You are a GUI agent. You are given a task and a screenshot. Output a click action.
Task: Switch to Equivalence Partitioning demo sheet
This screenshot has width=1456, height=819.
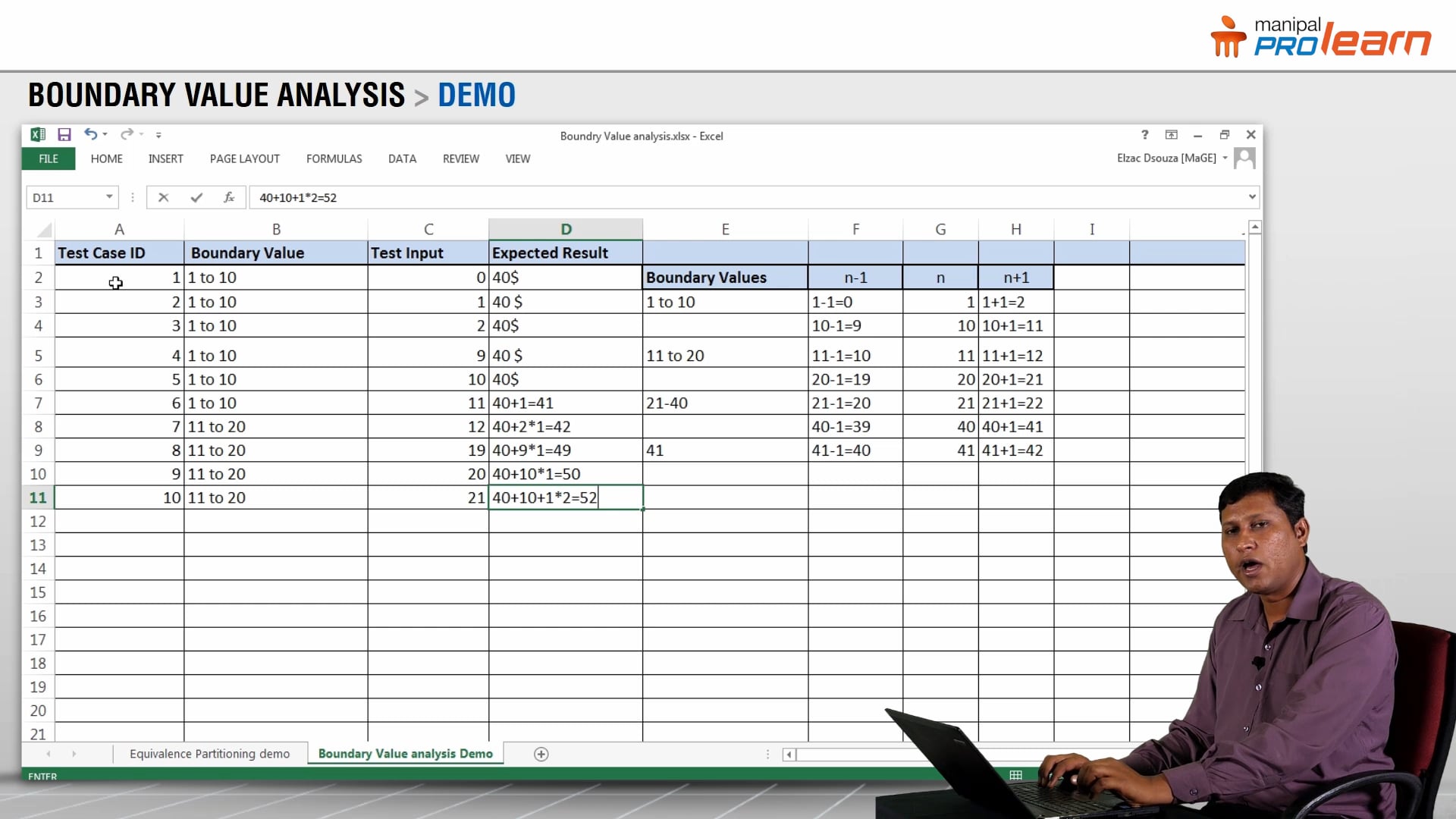click(209, 754)
